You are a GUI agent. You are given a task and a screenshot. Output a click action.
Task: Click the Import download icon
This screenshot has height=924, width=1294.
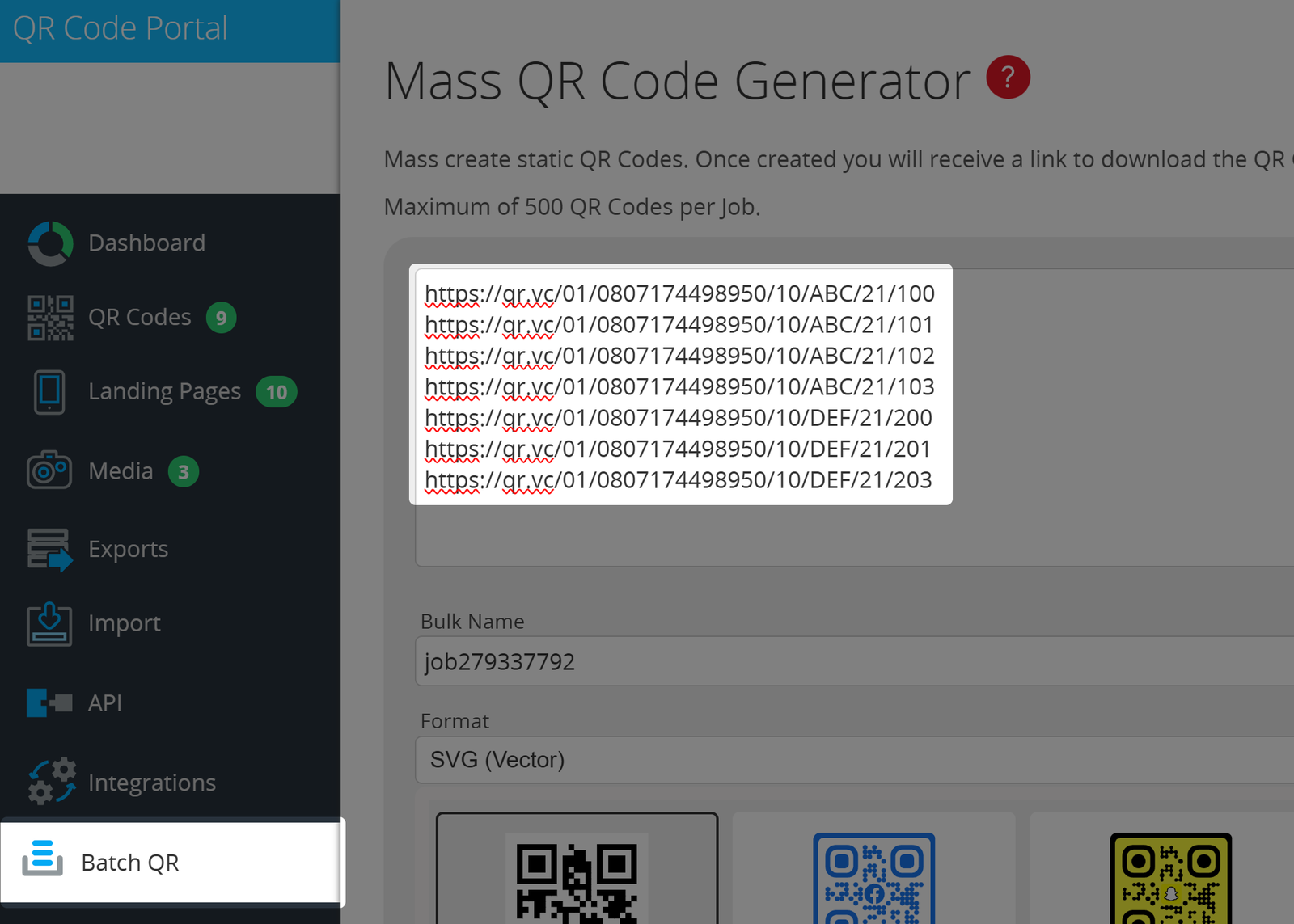point(49,622)
